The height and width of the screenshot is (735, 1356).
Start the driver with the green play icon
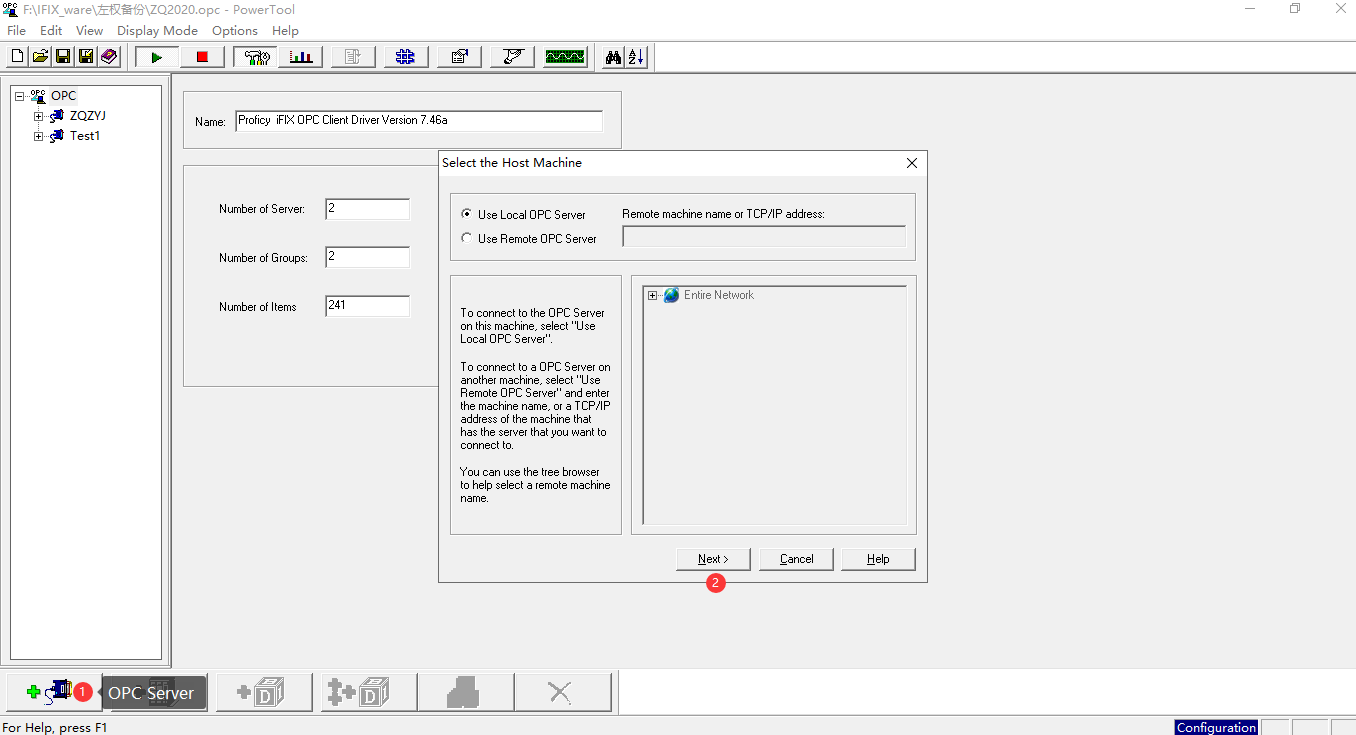click(156, 57)
